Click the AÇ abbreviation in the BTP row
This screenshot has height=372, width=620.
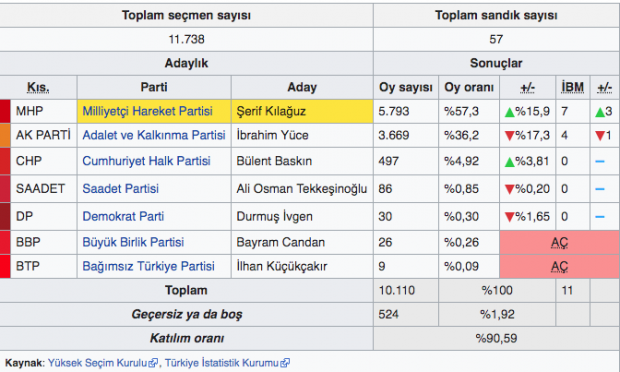560,266
